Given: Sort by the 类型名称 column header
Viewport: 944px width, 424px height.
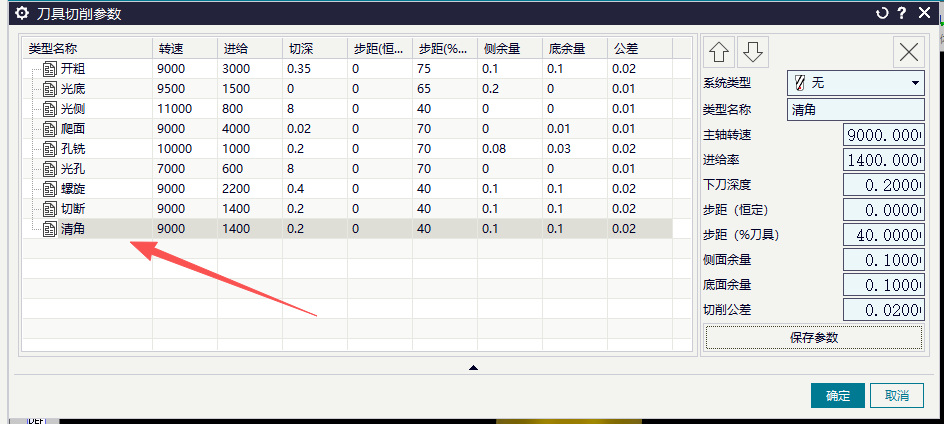Looking at the screenshot, I should 87,48.
